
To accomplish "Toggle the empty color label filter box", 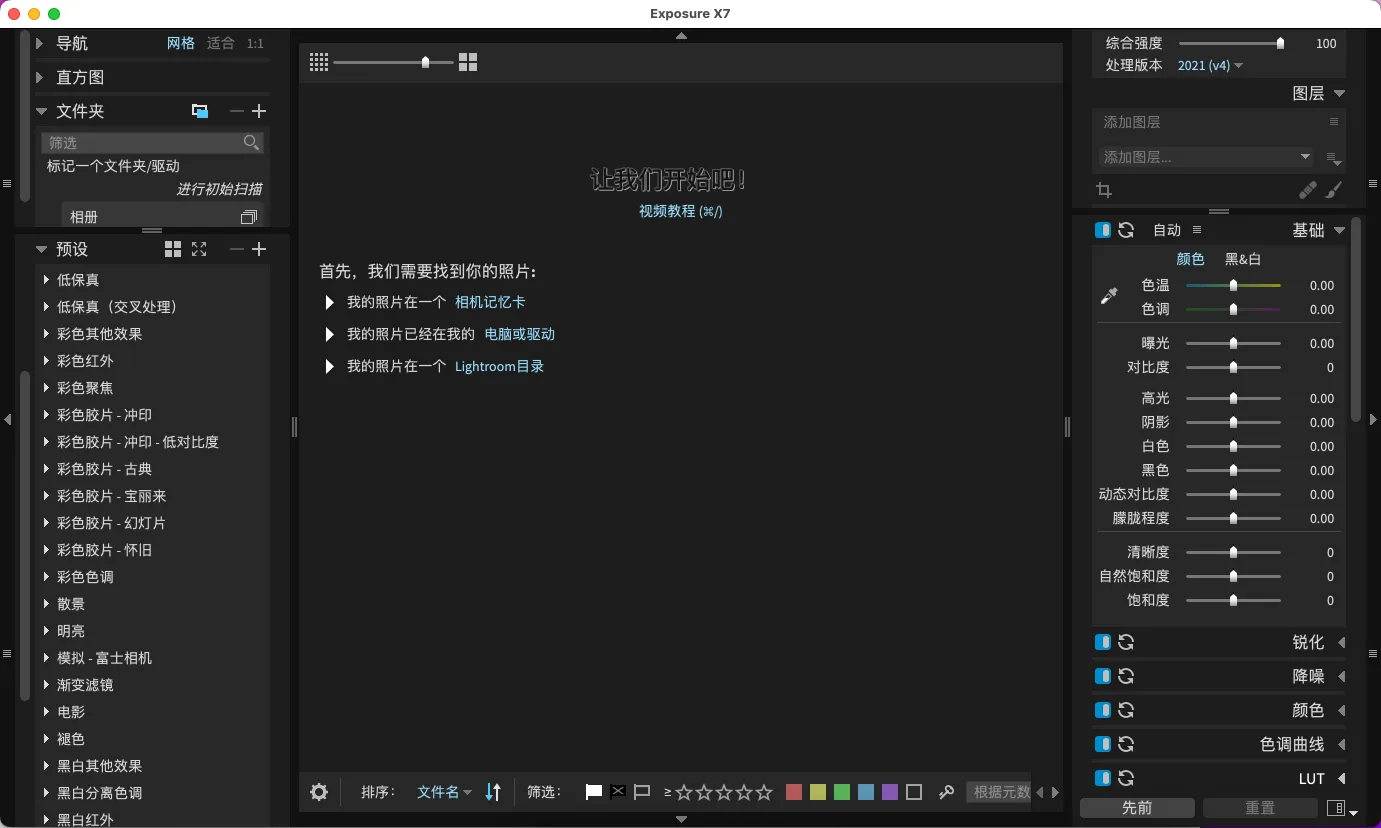I will [x=914, y=792].
